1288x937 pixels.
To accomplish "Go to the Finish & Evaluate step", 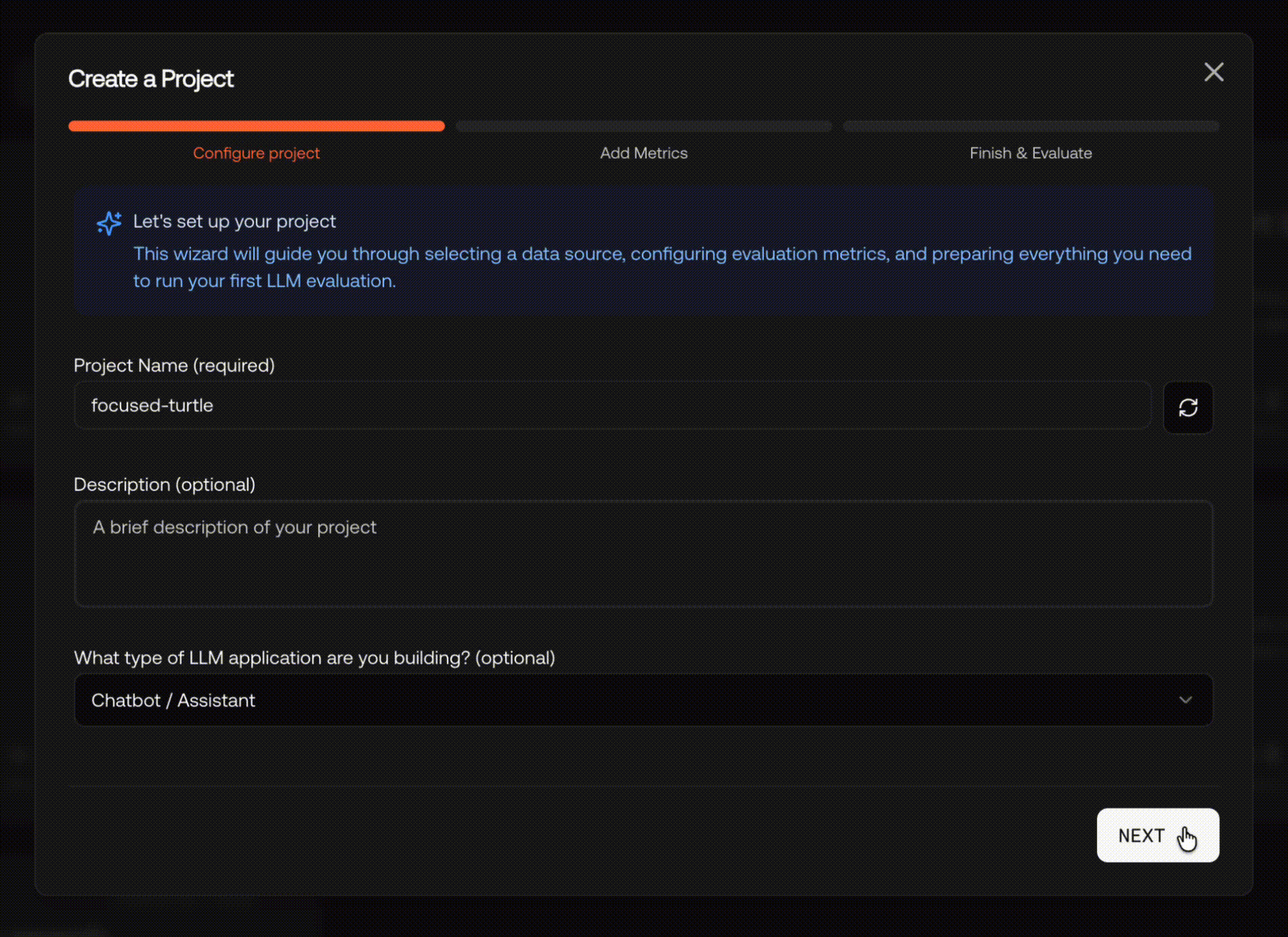I will pyautogui.click(x=1031, y=153).
